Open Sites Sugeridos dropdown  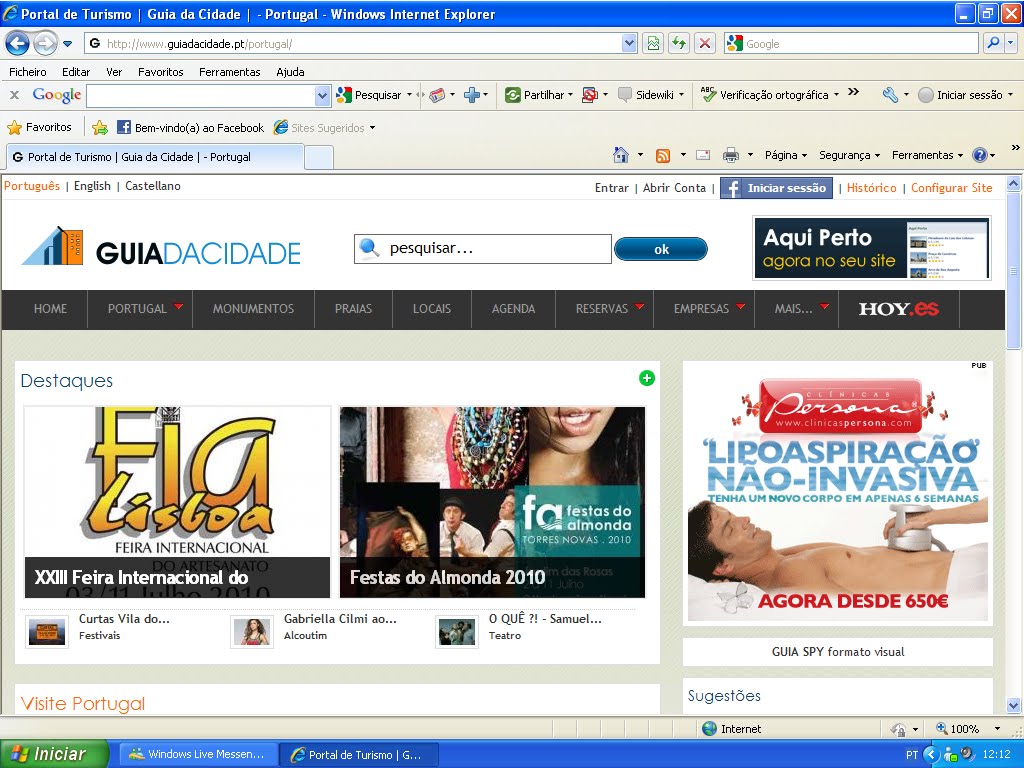pos(325,127)
